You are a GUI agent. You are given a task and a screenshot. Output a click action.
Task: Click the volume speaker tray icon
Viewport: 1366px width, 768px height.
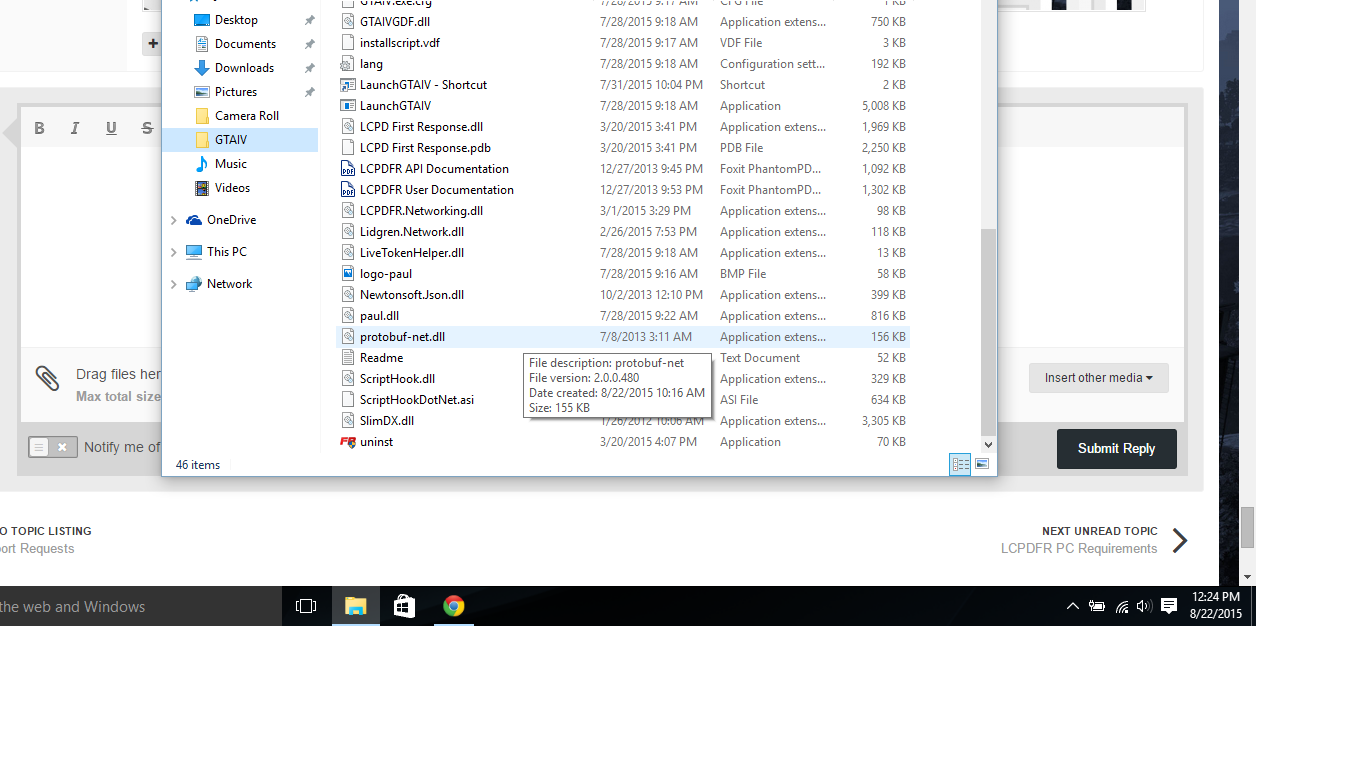pyautogui.click(x=1144, y=606)
